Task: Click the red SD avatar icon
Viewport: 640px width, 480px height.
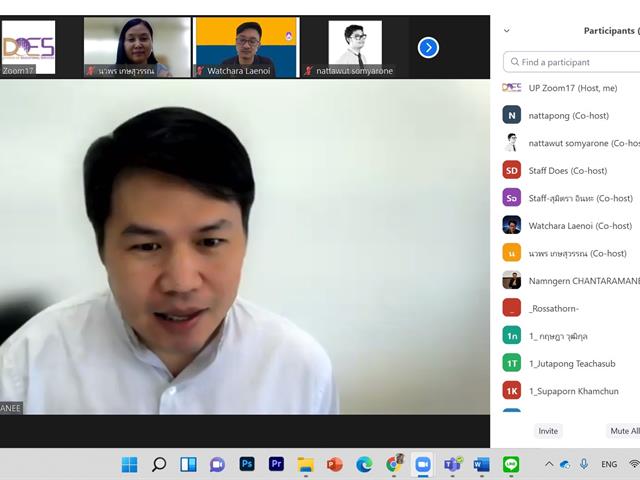Action: pyautogui.click(x=512, y=170)
